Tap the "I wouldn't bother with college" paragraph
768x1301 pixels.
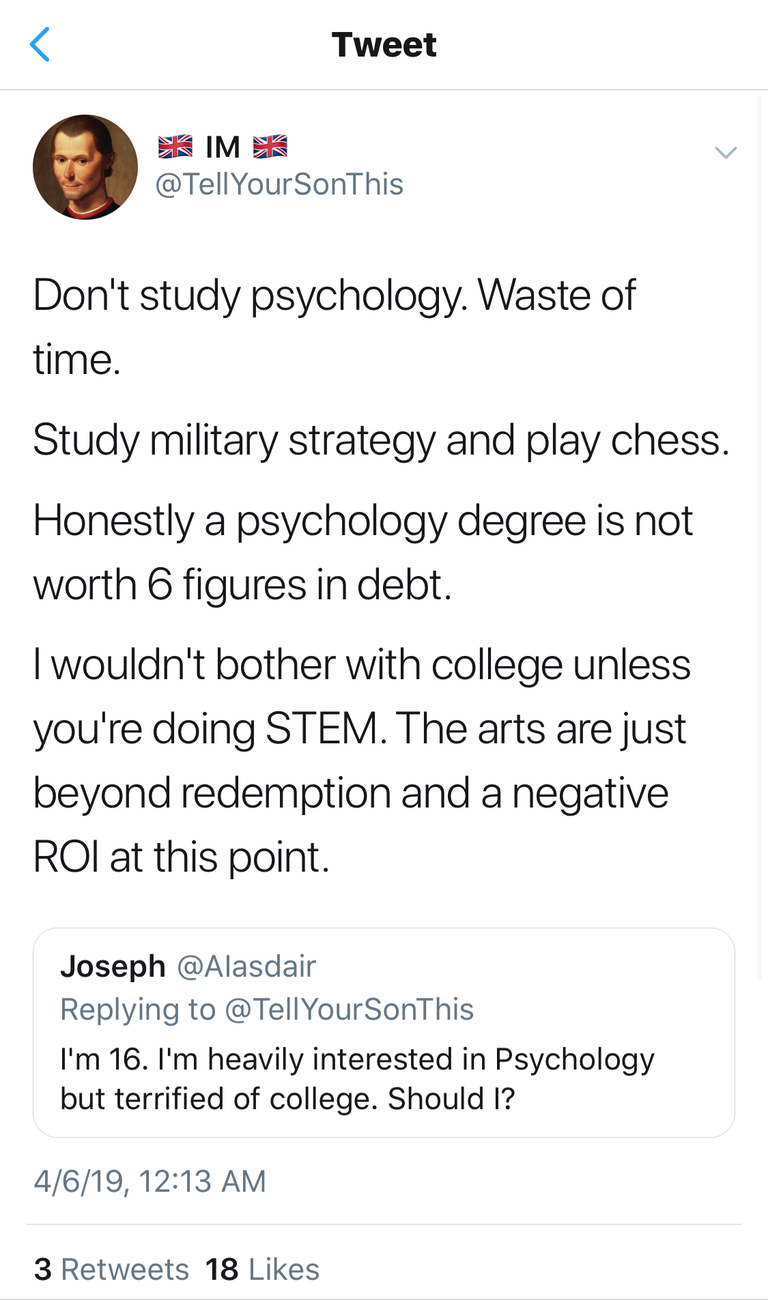pos(360,761)
